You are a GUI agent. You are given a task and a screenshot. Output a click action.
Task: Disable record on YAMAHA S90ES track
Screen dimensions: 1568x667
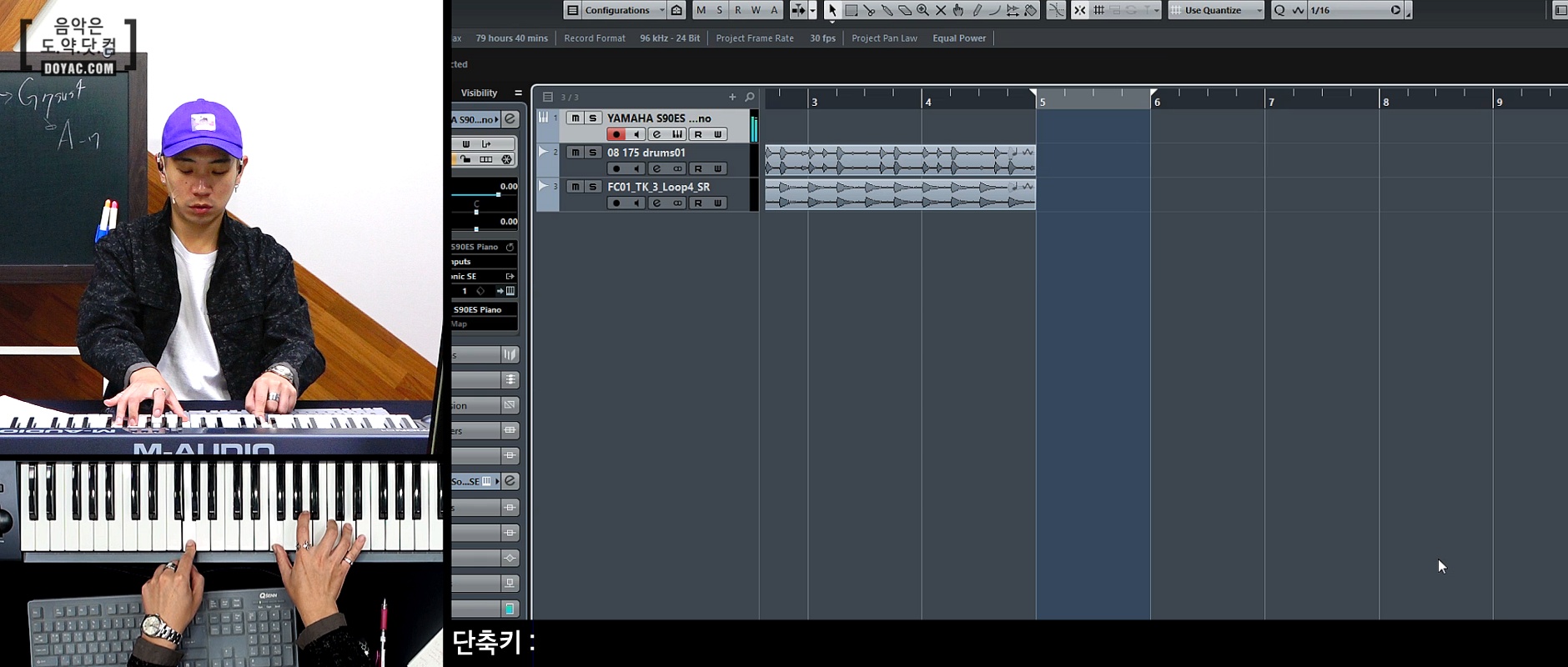click(616, 134)
